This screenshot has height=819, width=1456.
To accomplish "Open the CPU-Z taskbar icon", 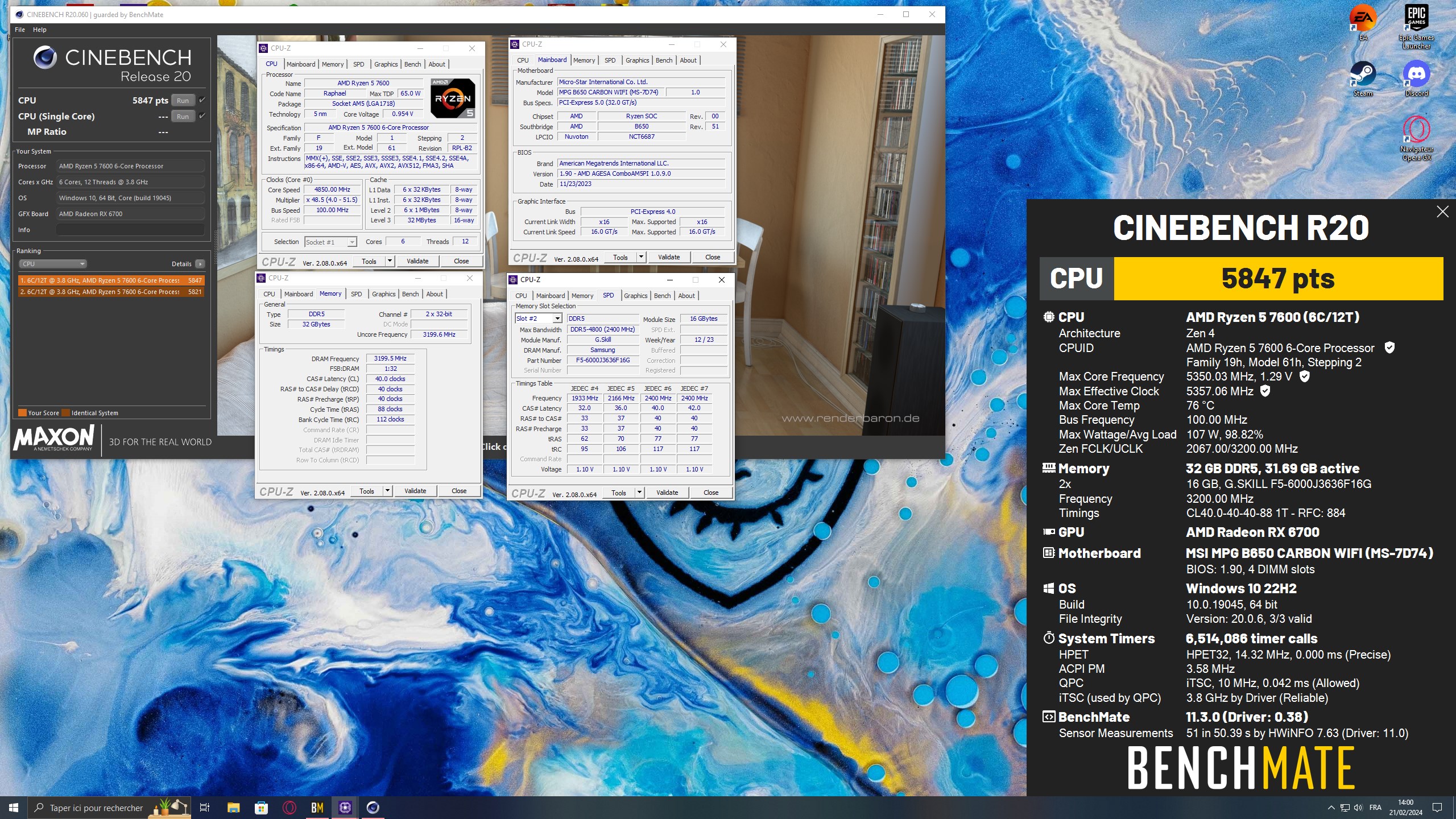I will click(x=345, y=808).
